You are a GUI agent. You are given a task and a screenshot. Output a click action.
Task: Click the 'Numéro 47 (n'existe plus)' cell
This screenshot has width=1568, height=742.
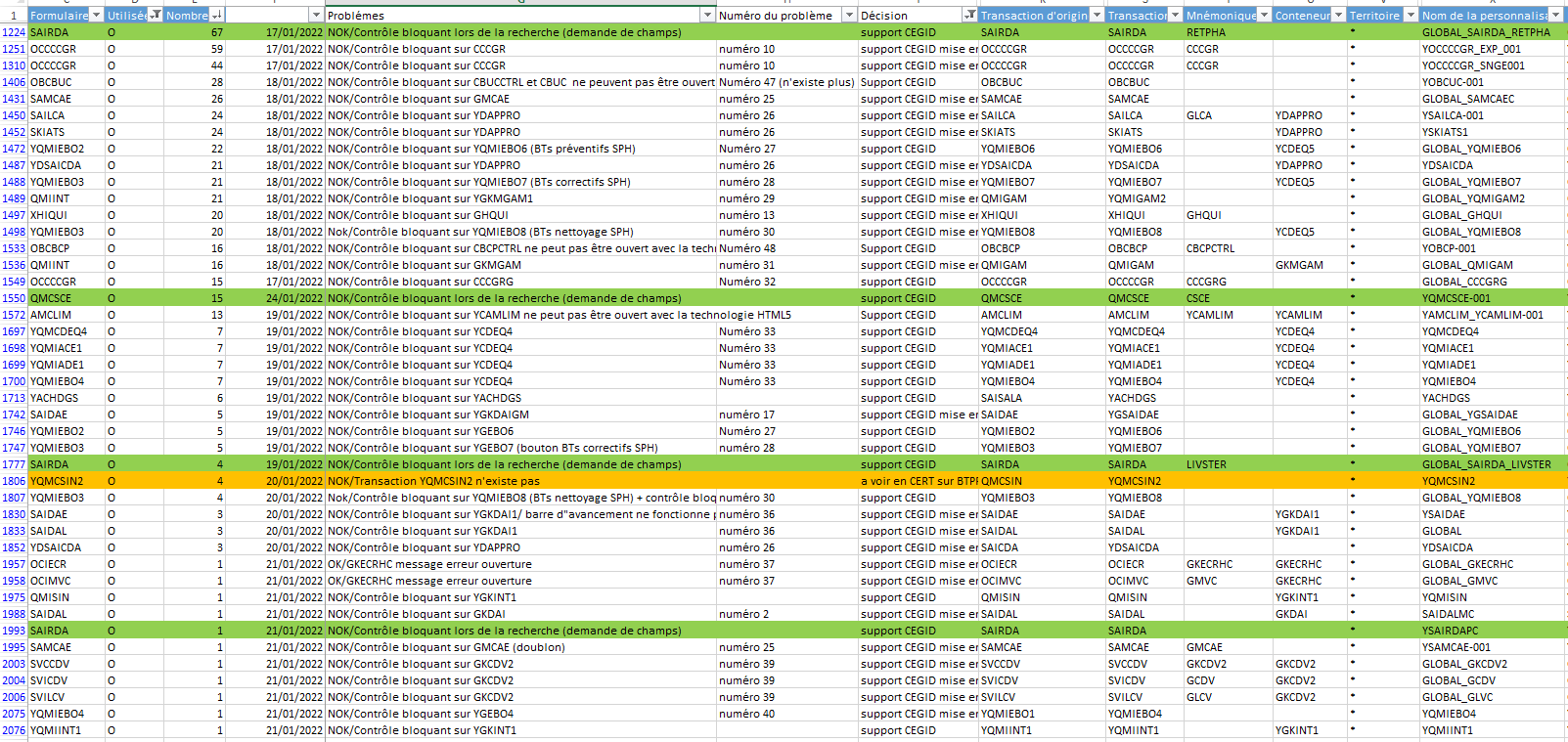tap(786, 82)
